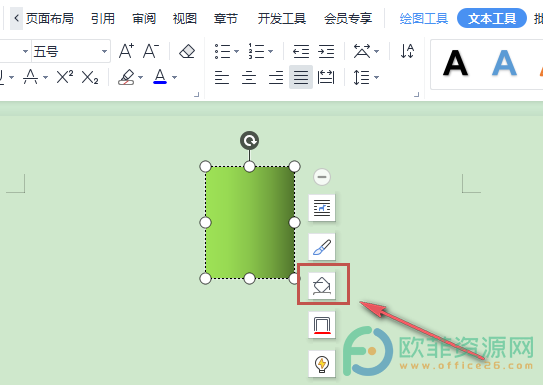
Task: Align text left
Action: click(x=222, y=77)
